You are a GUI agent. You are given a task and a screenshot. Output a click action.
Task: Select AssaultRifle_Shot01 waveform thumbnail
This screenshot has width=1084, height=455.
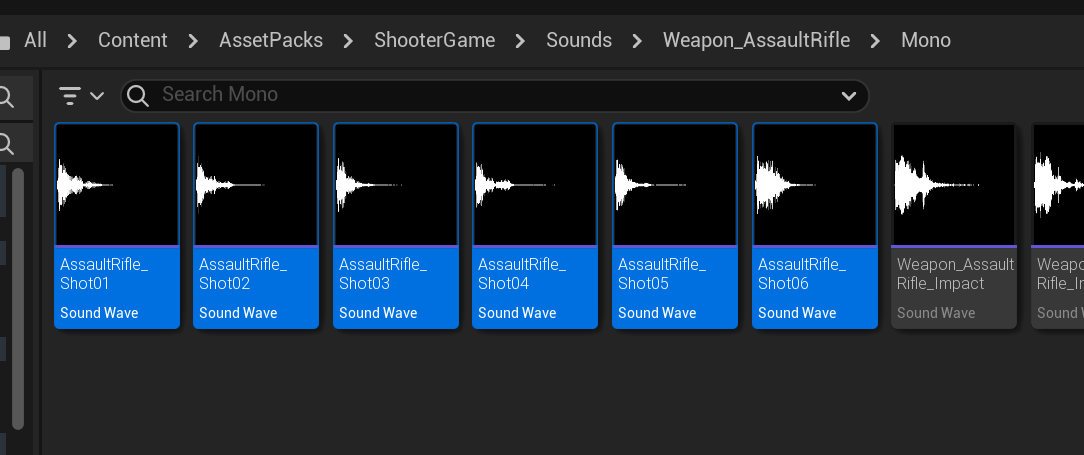117,185
